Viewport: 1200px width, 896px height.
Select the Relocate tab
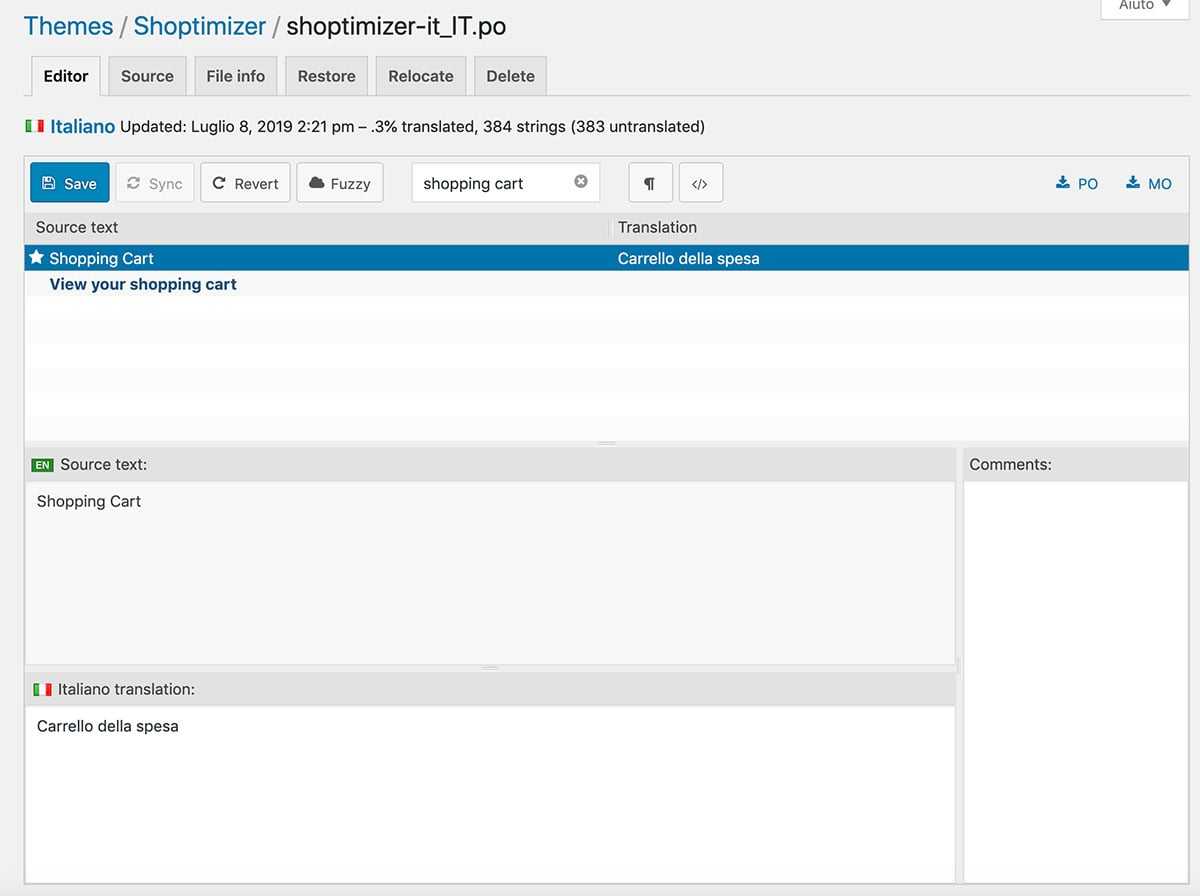(x=421, y=76)
